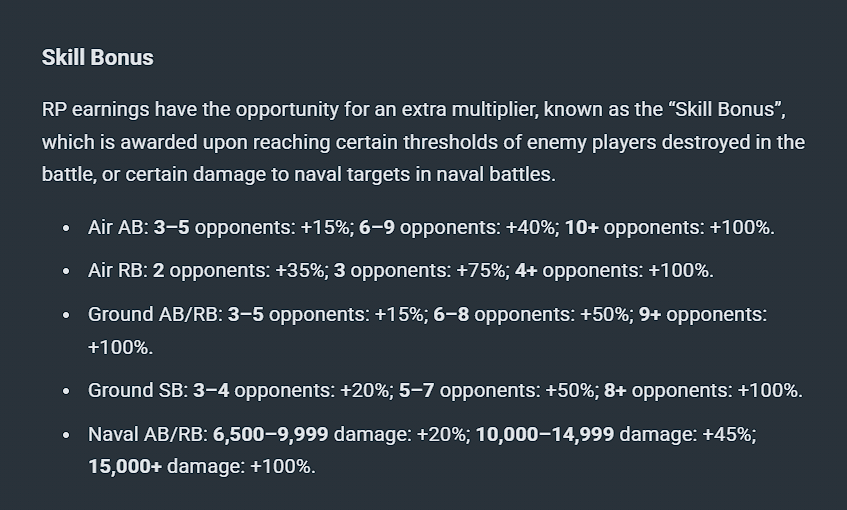This screenshot has height=510, width=847.
Task: Click bold "5–7" in Ground SB line
Action: (416, 390)
